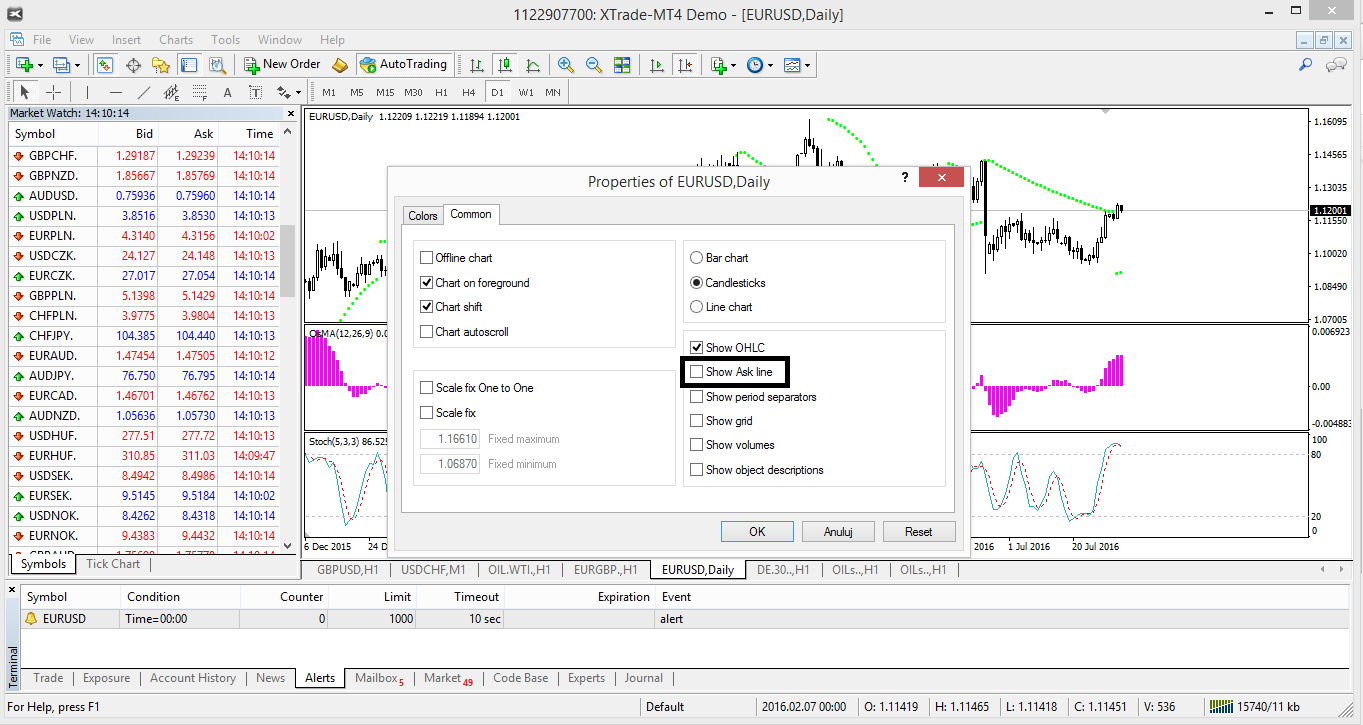Tile chart windows icon
The image size is (1363, 725).
click(622, 65)
